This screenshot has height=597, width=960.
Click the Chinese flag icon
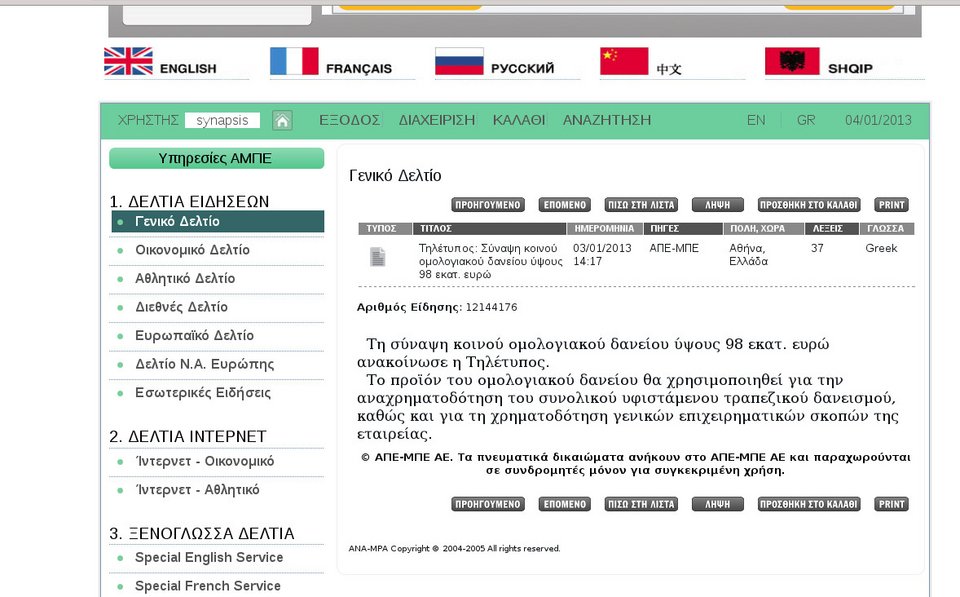point(624,62)
